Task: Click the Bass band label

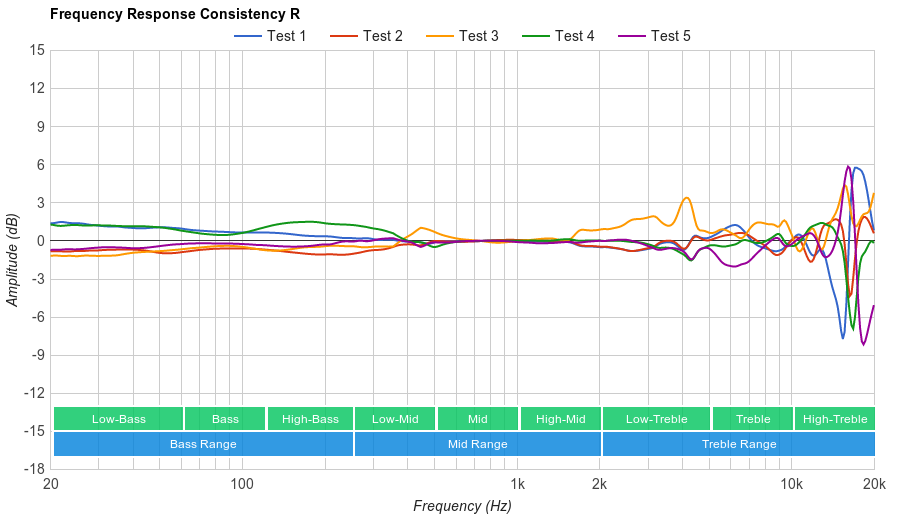Action: pos(225,419)
